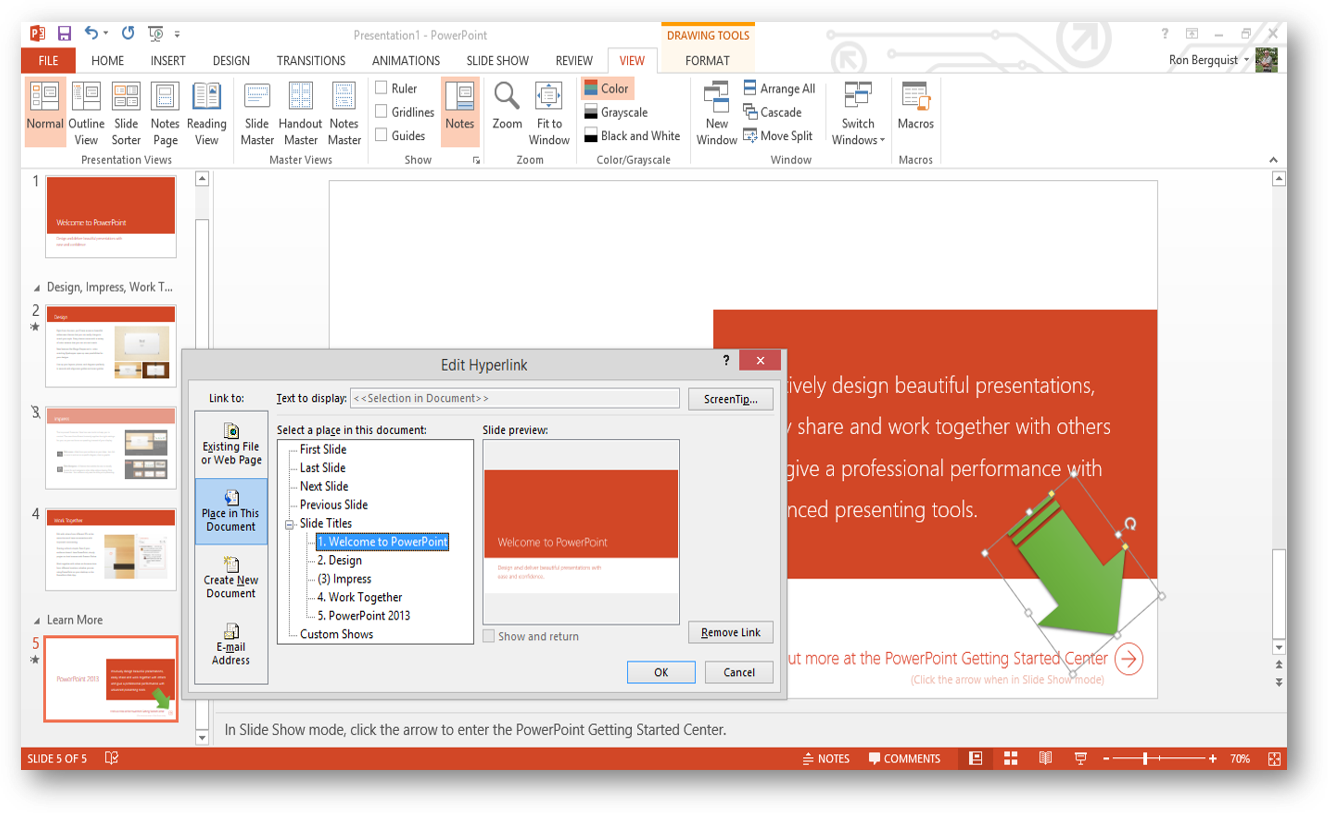Screen dimensions: 1328x813
Task: Click the Slide Sorter view icon
Action: pyautogui.click(x=126, y=98)
